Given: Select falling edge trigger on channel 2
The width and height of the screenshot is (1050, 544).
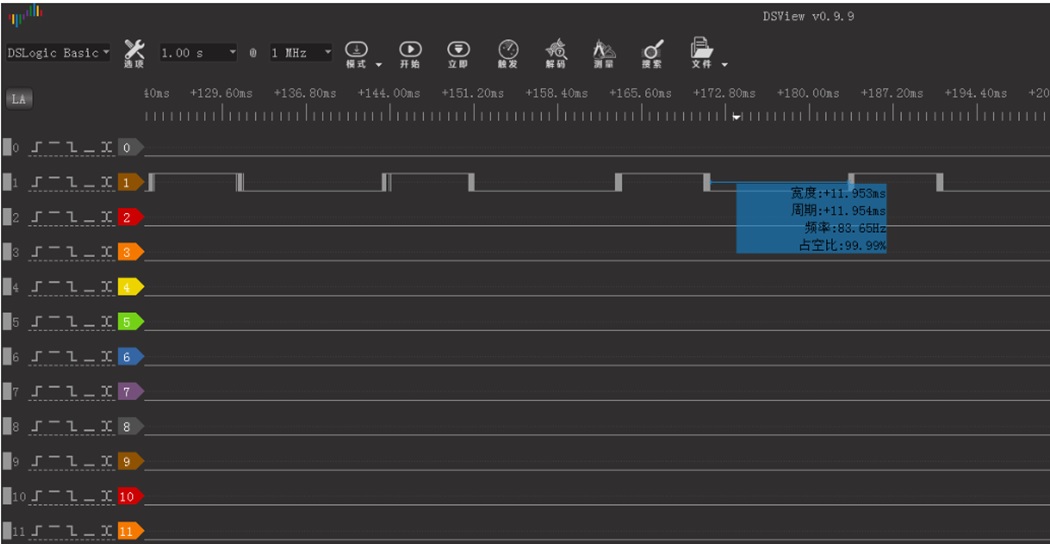Looking at the screenshot, I should pos(72,217).
